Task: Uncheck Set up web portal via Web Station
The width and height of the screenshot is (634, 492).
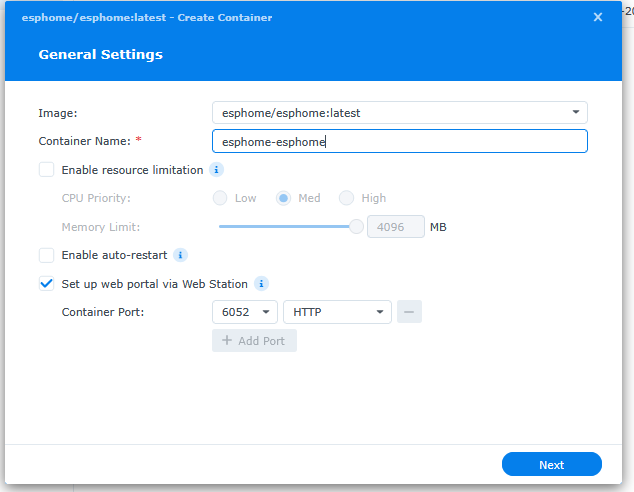Action: 46,284
